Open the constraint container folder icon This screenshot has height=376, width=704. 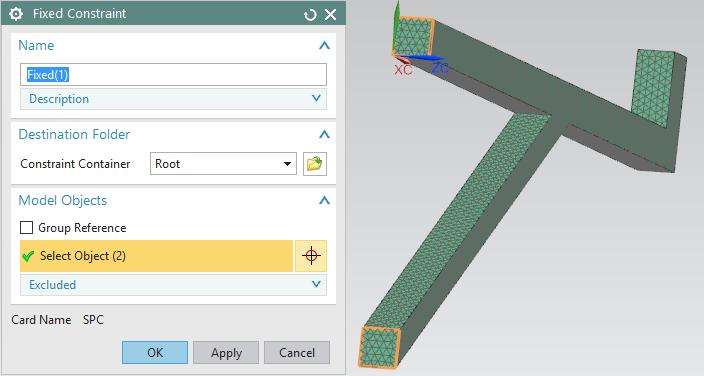315,164
